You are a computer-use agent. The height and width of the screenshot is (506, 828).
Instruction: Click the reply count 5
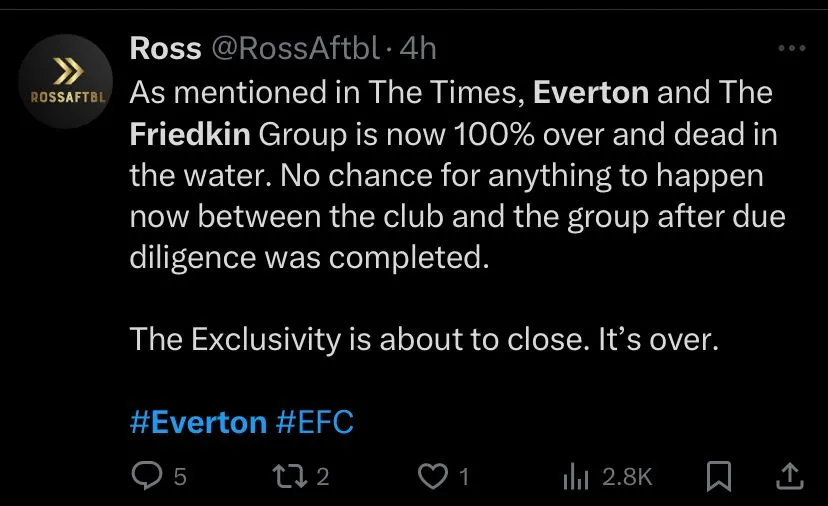click(x=180, y=478)
